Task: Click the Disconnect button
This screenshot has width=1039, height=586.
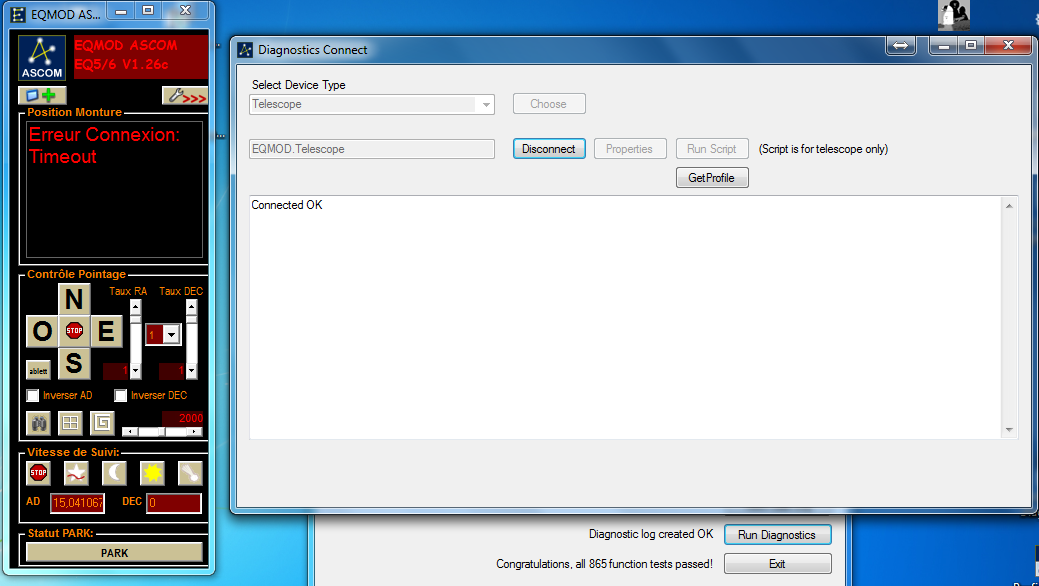Action: click(549, 149)
